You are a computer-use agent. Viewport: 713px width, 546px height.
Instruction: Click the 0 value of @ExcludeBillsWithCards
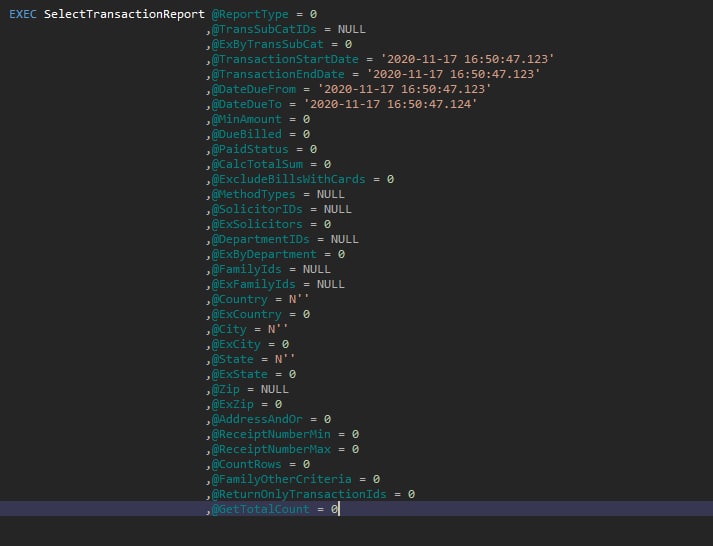pyautogui.click(x=390, y=179)
